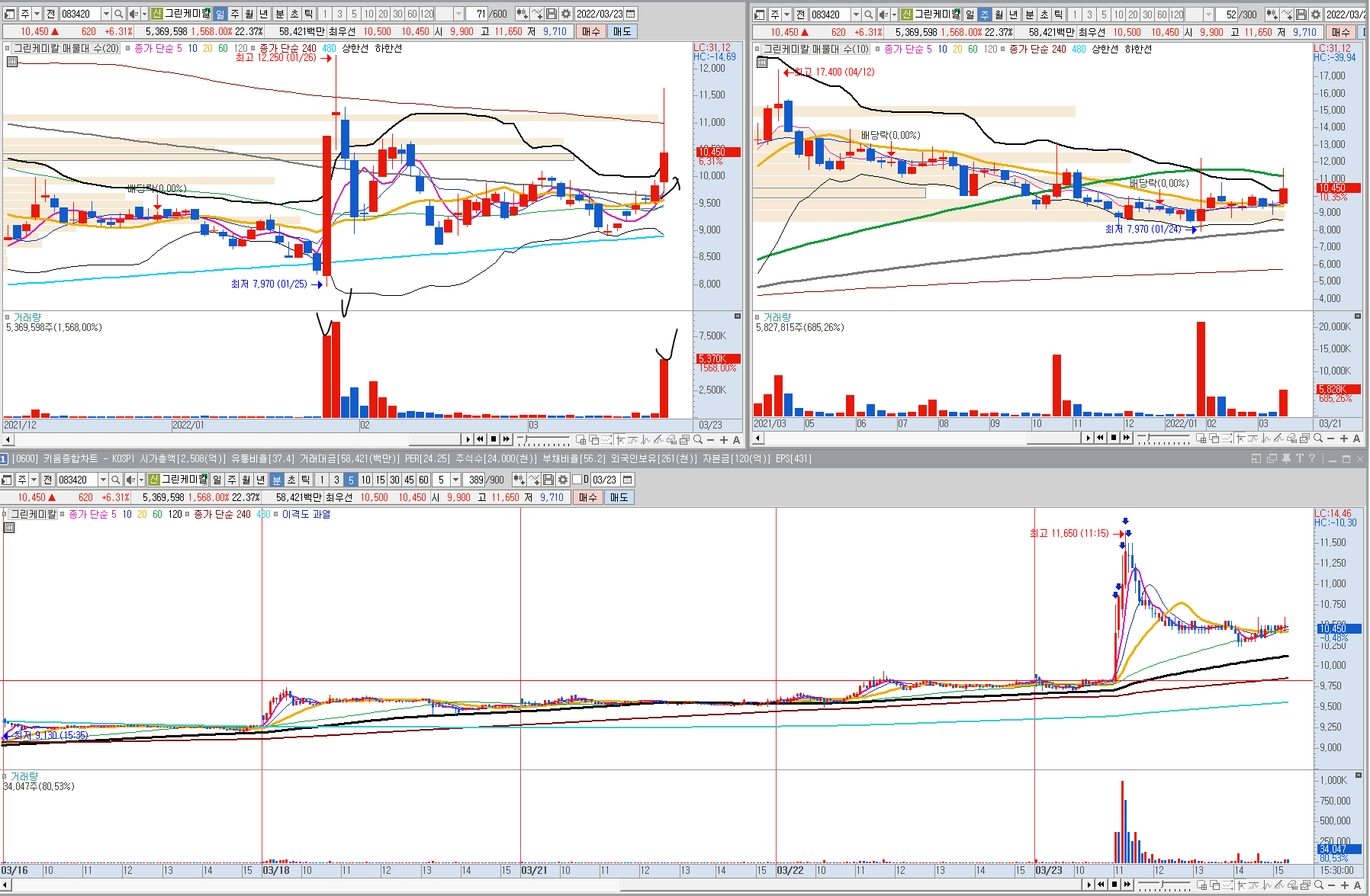Open stock search magnifier in bottom chart
The height and width of the screenshot is (896, 1370).
click(115, 480)
